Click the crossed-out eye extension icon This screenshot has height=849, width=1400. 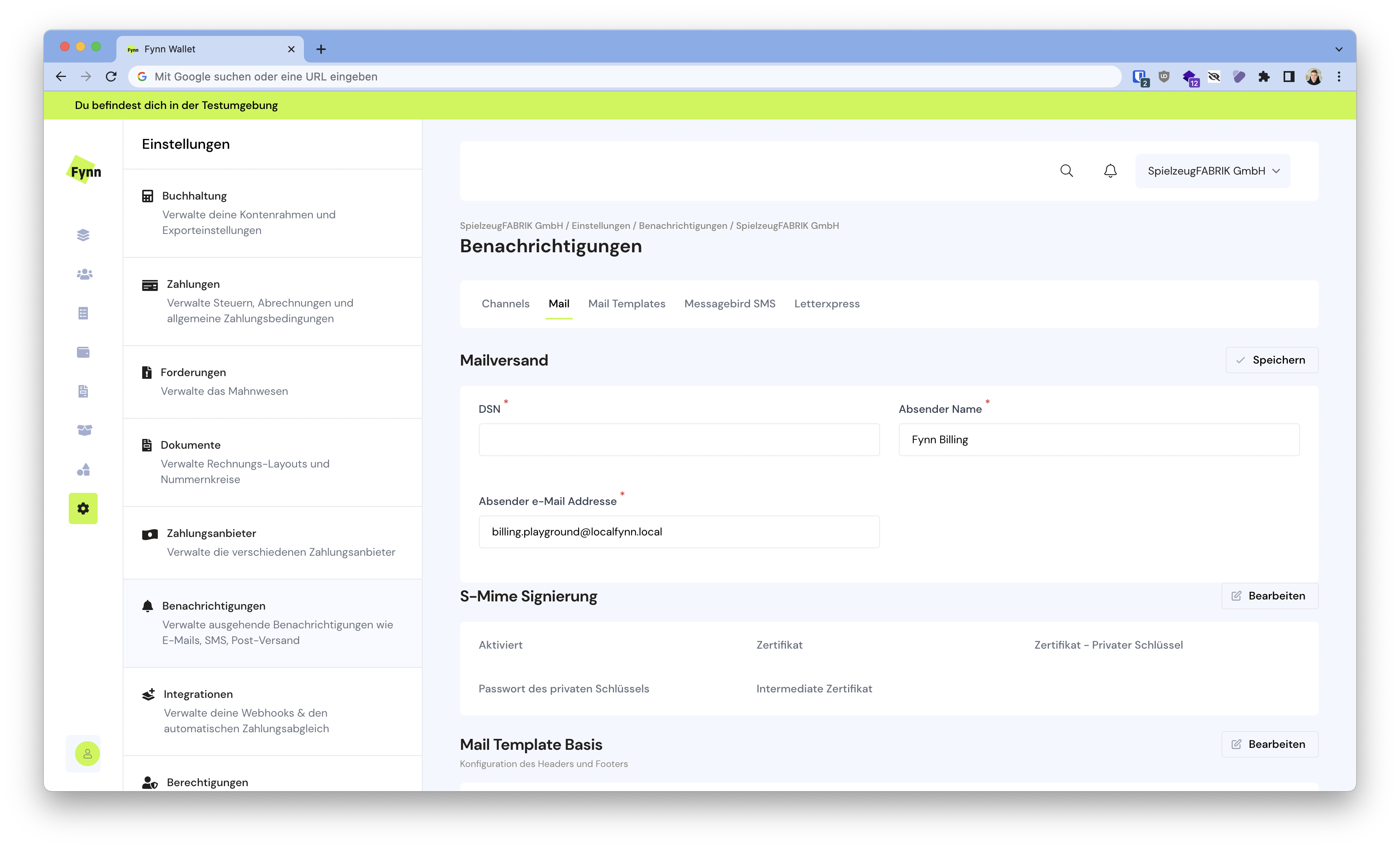[x=1214, y=77]
